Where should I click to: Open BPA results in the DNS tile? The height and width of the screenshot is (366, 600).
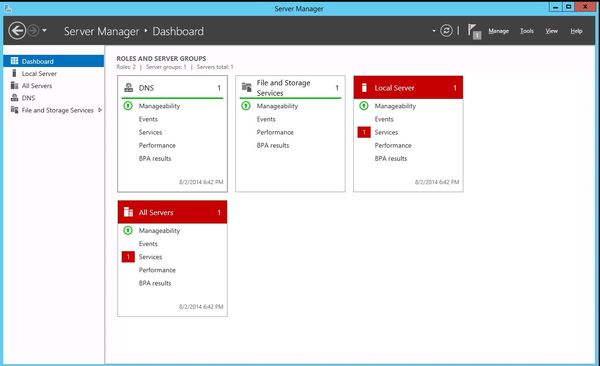click(155, 158)
